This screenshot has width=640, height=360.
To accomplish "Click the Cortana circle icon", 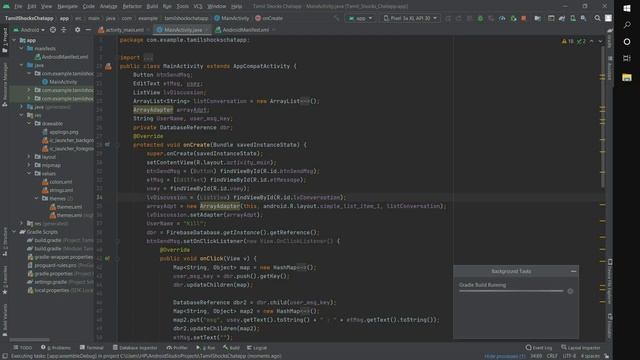I will pos(627,42).
